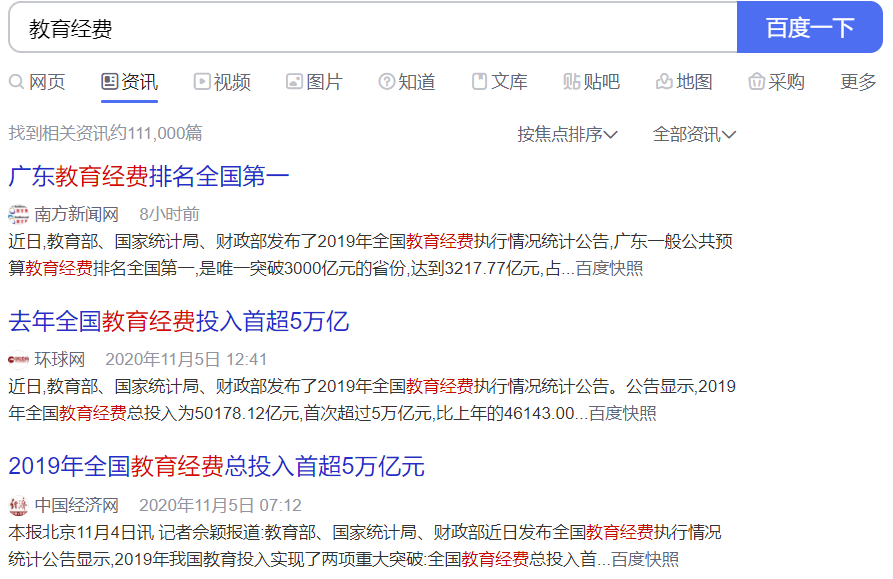Switch to the 视频 tab
Viewport: 893px width, 579px height.
coord(230,82)
